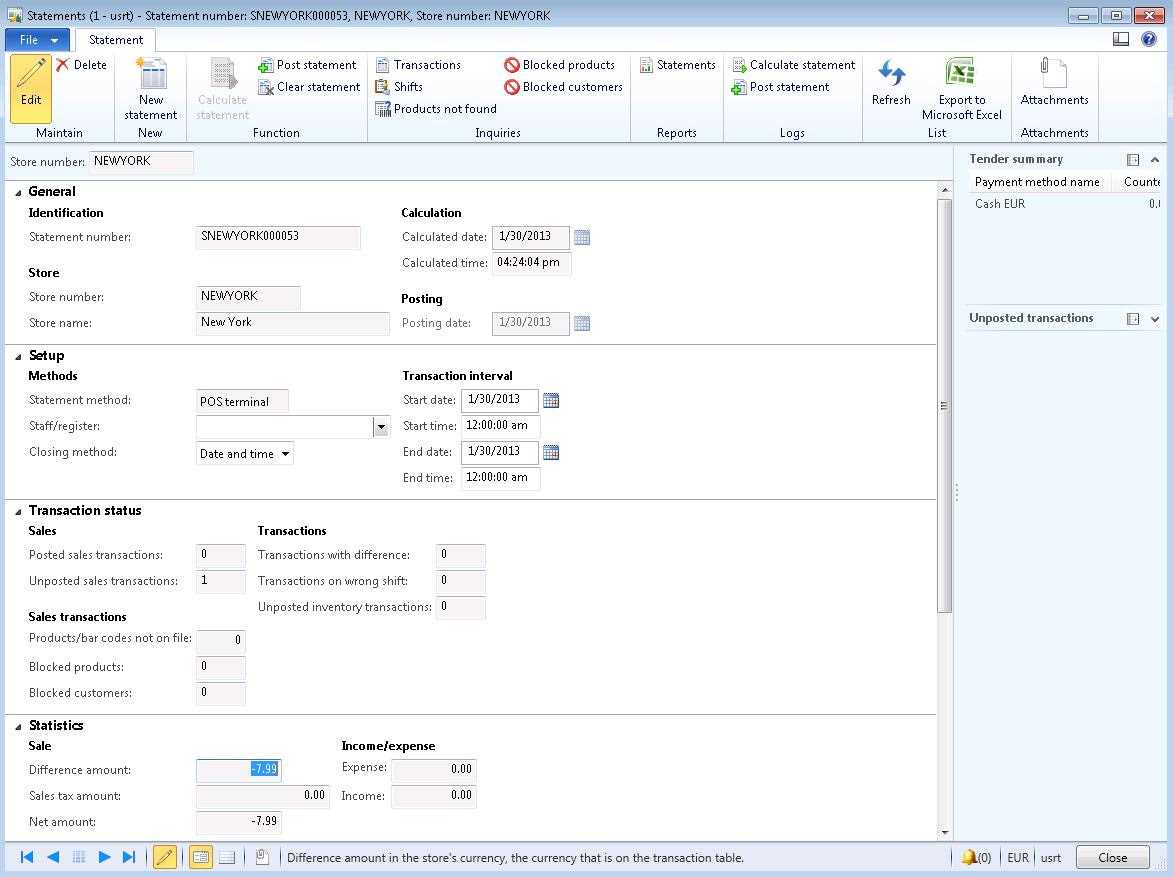Open the Staff/register dropdown
This screenshot has width=1173, height=877.
[x=380, y=427]
